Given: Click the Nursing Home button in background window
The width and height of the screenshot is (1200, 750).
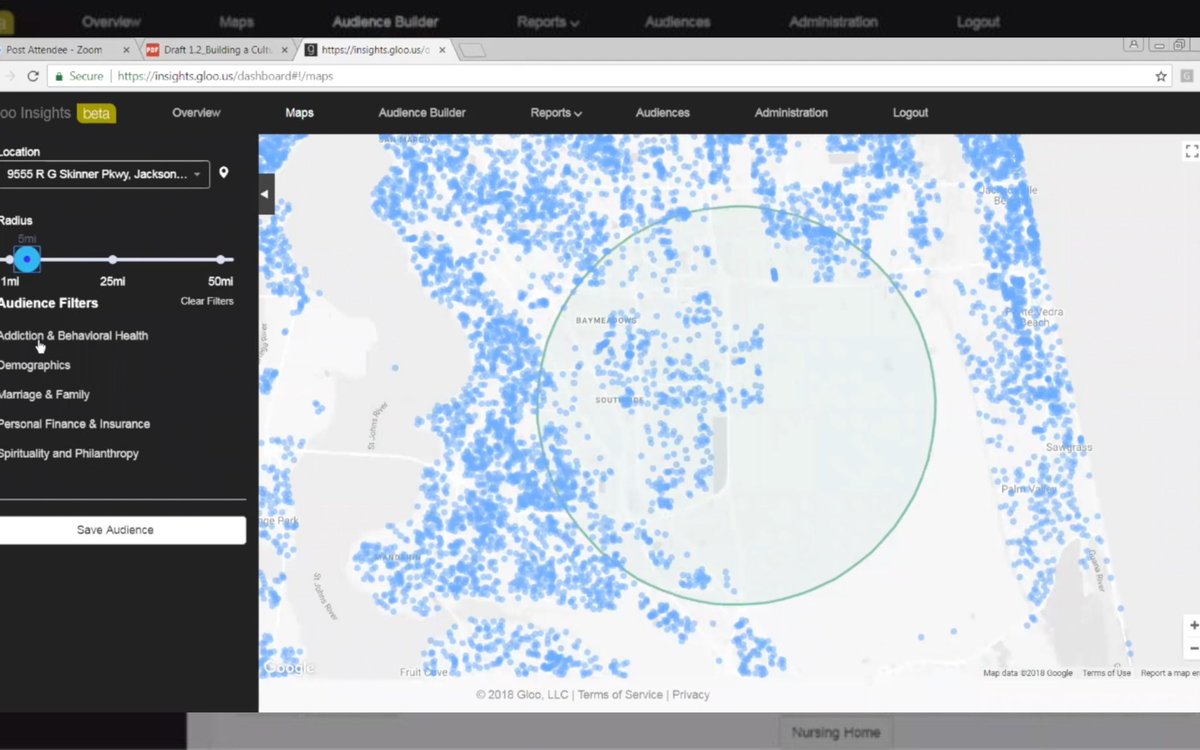Looking at the screenshot, I should coord(836,732).
